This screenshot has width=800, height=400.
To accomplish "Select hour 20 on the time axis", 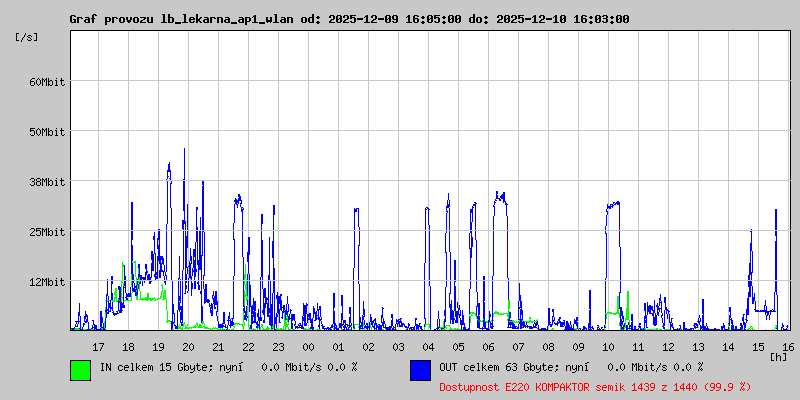I will coord(188,346).
